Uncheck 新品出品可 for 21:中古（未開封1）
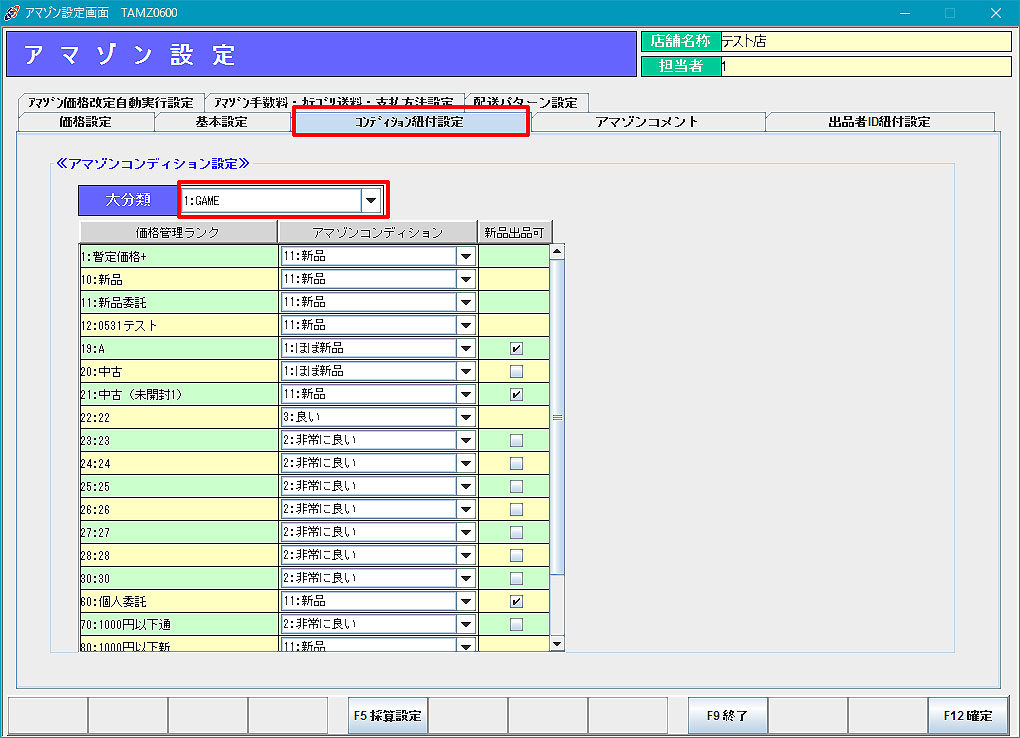The width and height of the screenshot is (1020, 738). point(516,394)
